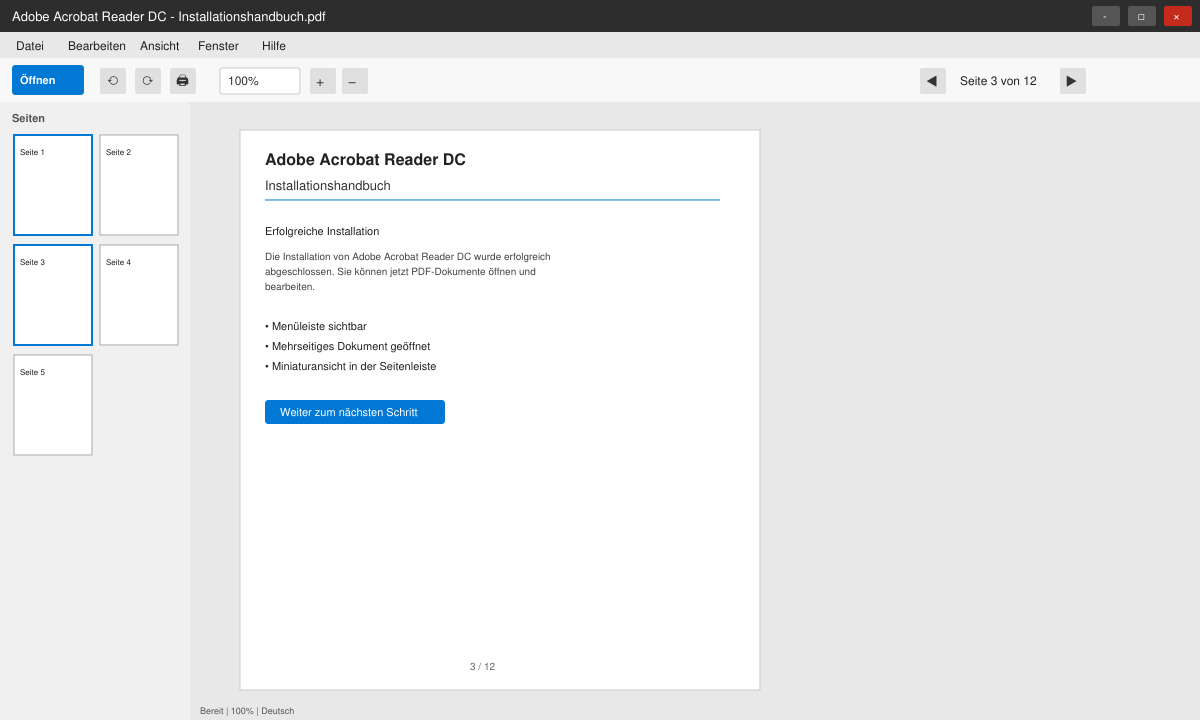Click the status bar text 'Bereit | 100% | Deutsch'
This screenshot has width=1200, height=720.
(x=247, y=711)
